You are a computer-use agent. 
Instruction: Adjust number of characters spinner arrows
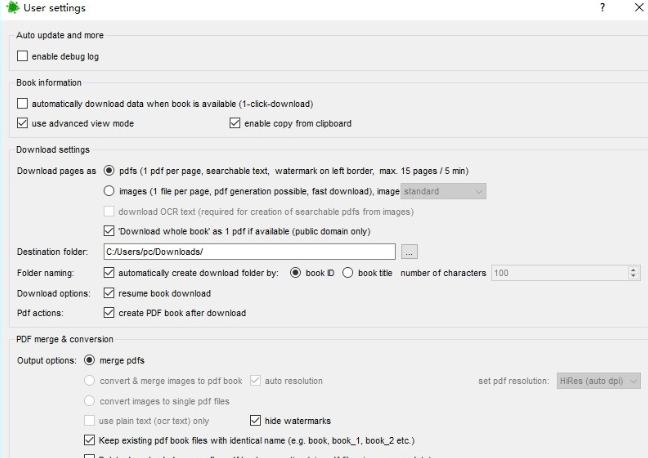point(632,272)
